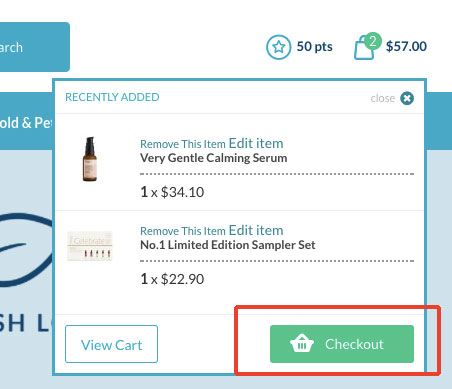
Task: Remove the Very Gentle Calming Serum item
Action: pos(183,144)
